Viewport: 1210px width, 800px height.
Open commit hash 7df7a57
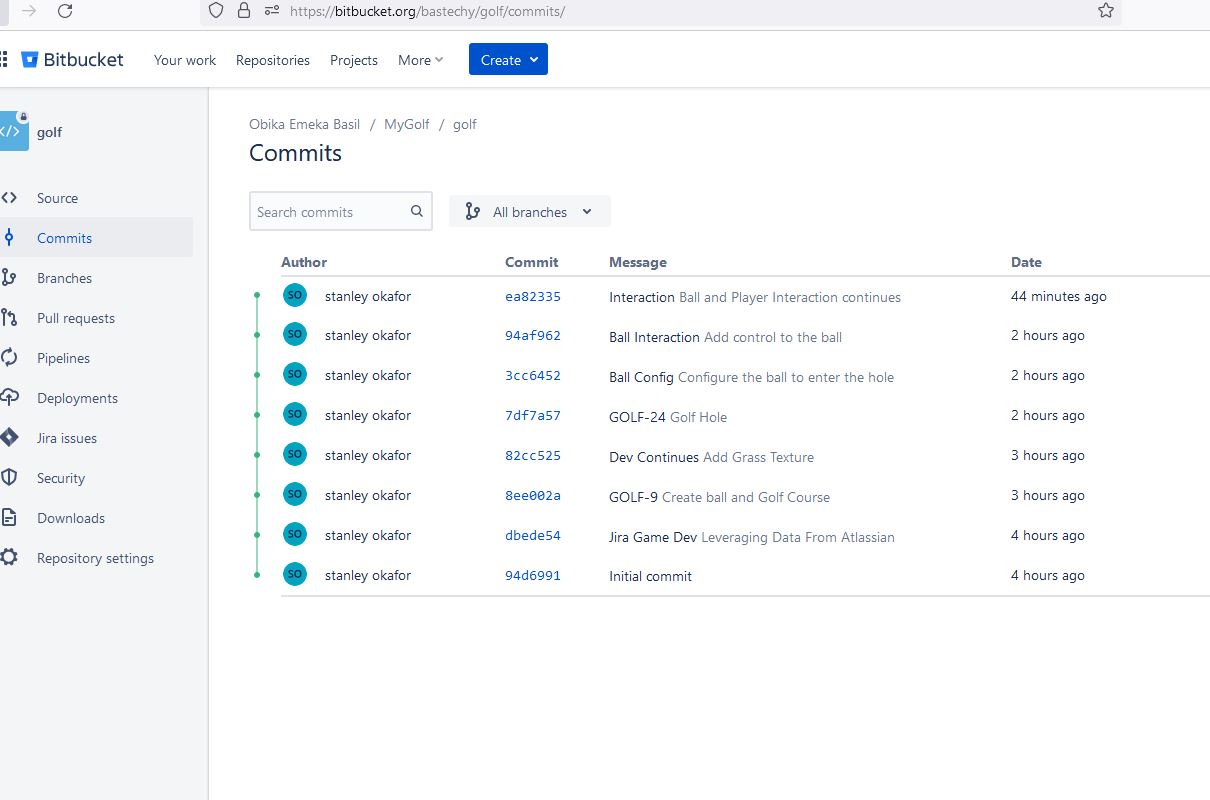coord(533,416)
